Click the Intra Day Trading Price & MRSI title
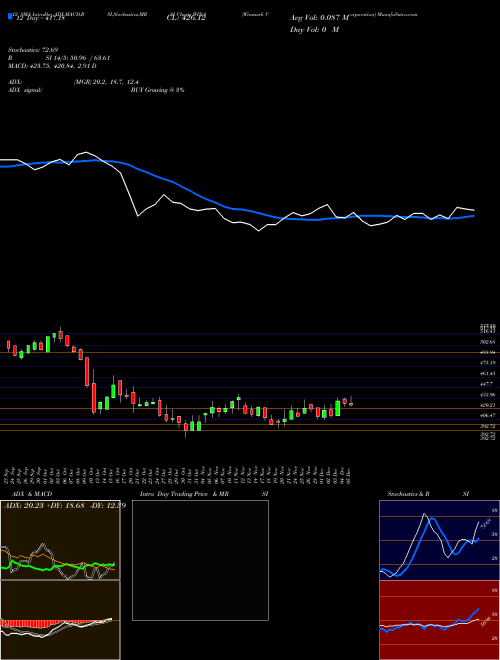 click(x=204, y=494)
